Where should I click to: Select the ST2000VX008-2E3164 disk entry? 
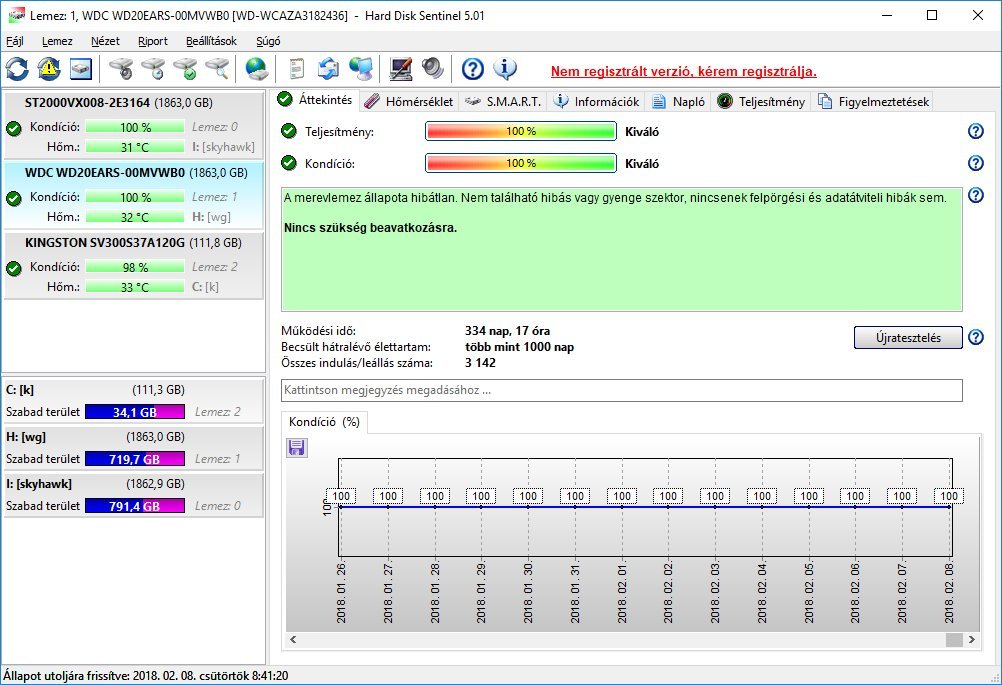(x=133, y=124)
